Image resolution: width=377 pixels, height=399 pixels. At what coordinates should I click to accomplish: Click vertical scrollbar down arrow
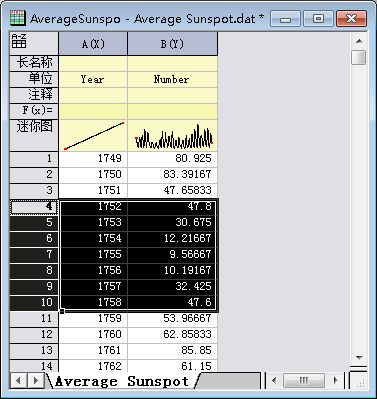click(359, 358)
